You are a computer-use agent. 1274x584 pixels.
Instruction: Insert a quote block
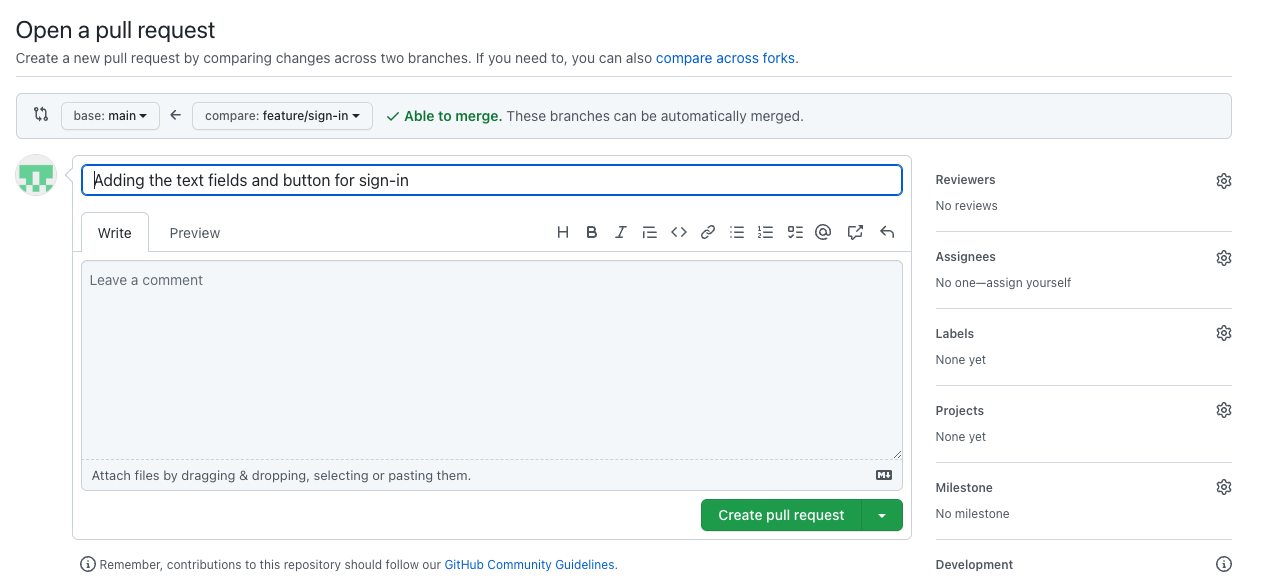click(x=650, y=232)
